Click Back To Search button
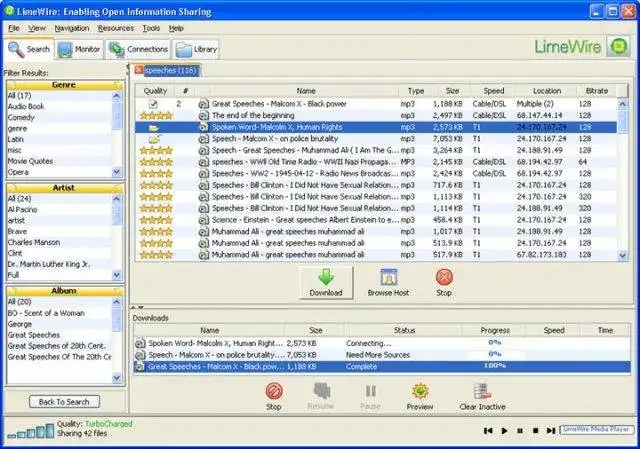Image resolution: width=640 pixels, height=449 pixels. pos(64,402)
